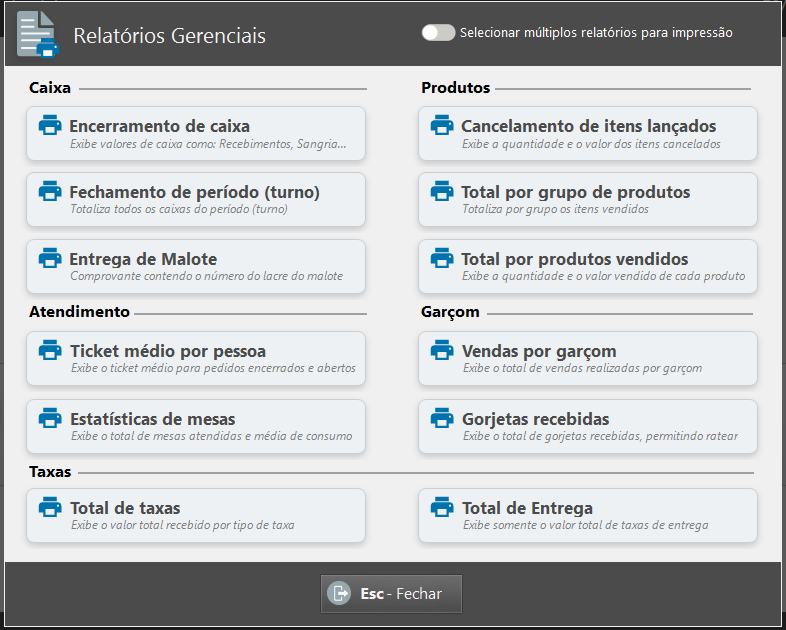Click printer icon for Cancelamento de itens lançados

(x=442, y=126)
